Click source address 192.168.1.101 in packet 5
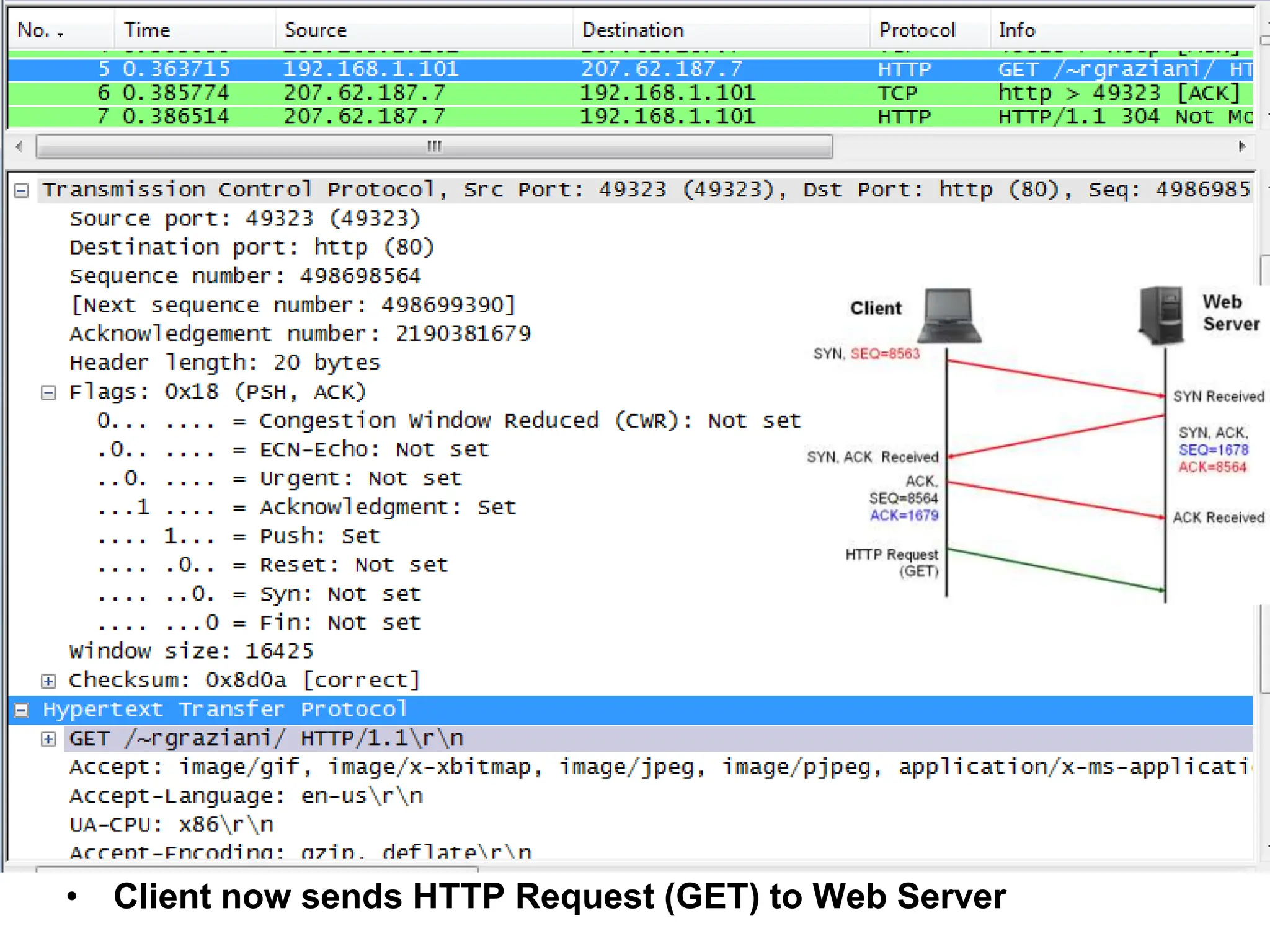Screen dimensions: 1270x952 (371, 69)
